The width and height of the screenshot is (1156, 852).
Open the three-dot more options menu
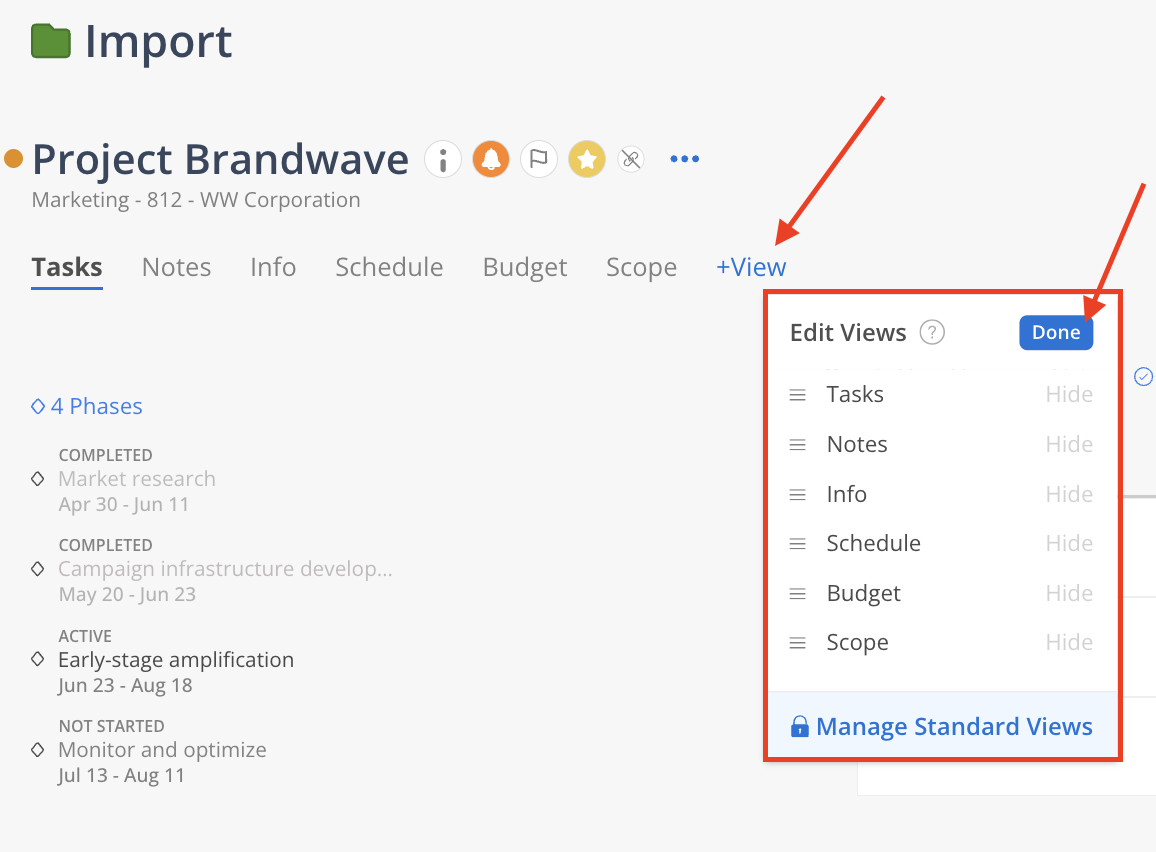[x=684, y=159]
